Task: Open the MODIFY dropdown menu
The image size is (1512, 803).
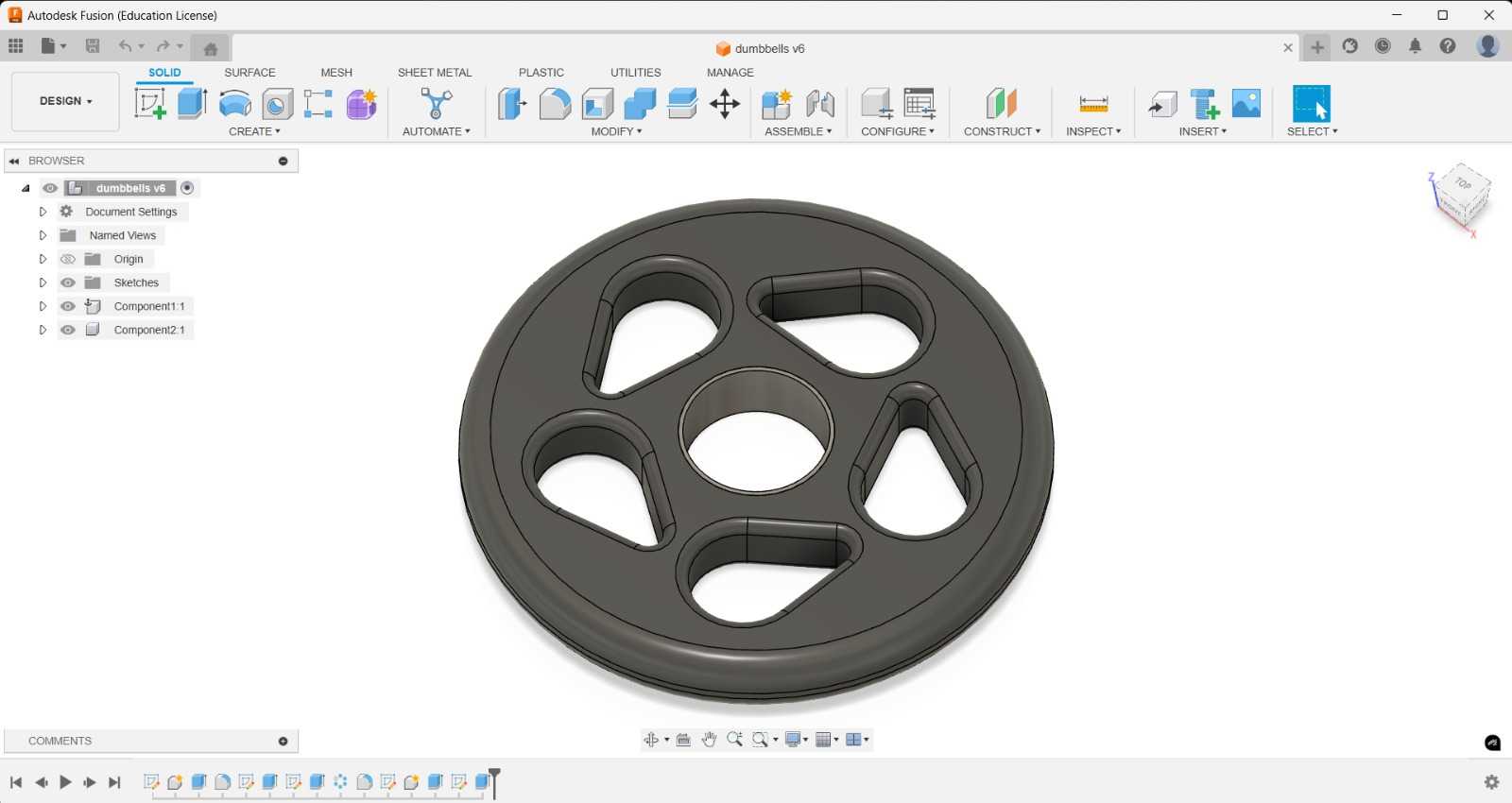Action: click(x=616, y=131)
